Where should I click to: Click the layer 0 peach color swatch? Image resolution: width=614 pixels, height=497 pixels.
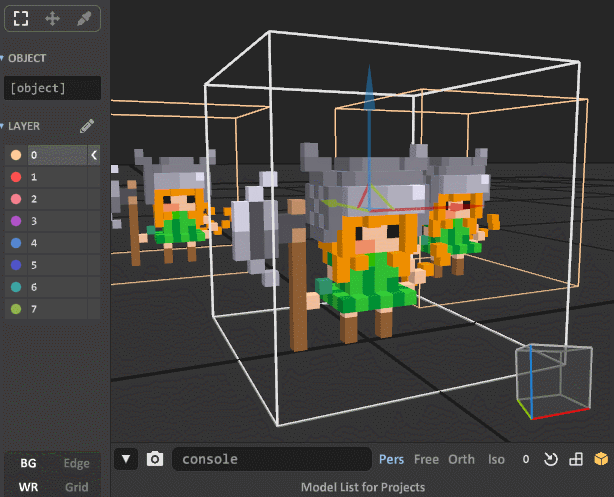coord(16,155)
